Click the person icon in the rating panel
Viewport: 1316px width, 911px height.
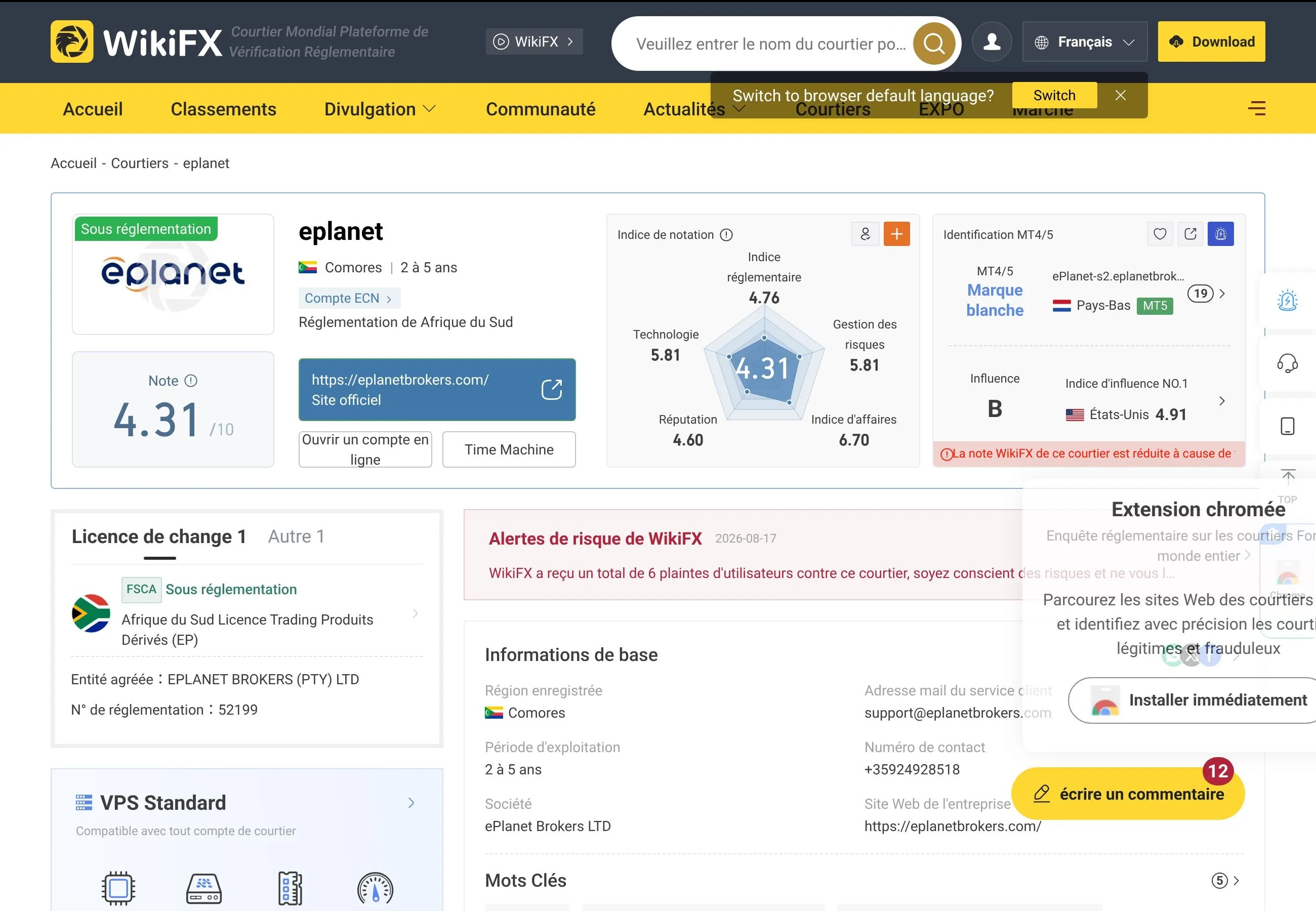click(x=865, y=234)
